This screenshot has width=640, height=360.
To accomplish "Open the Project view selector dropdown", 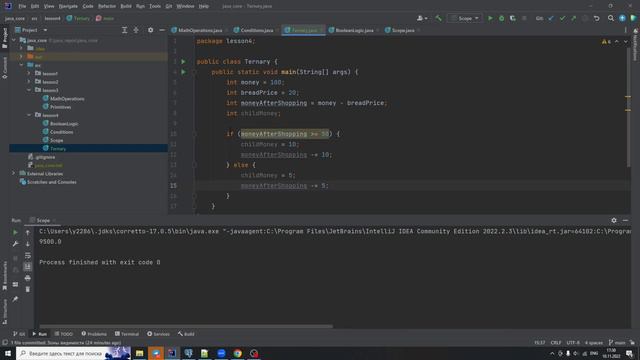I will click(x=31, y=30).
